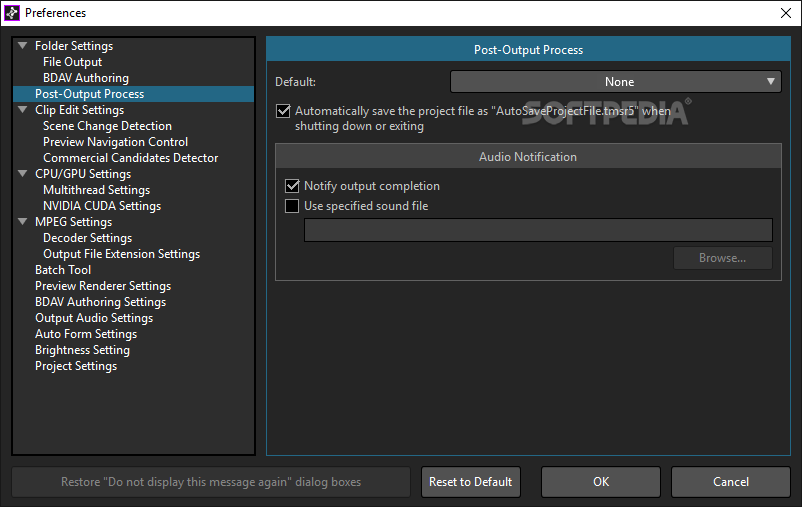802x507 pixels.
Task: Click the Post-Output Process panel title
Action: pyautogui.click(x=528, y=50)
